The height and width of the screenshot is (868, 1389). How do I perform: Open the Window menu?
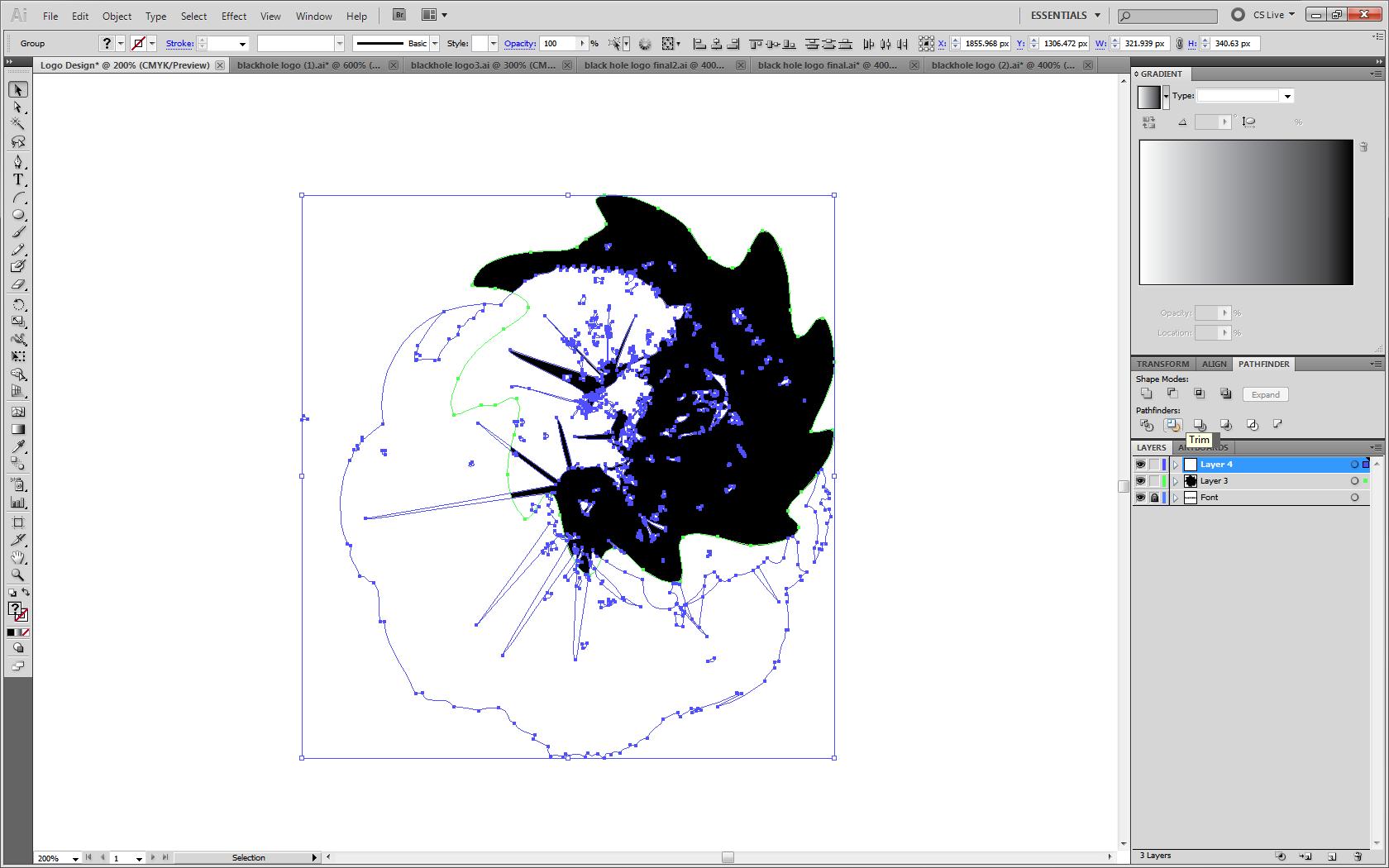coord(313,16)
